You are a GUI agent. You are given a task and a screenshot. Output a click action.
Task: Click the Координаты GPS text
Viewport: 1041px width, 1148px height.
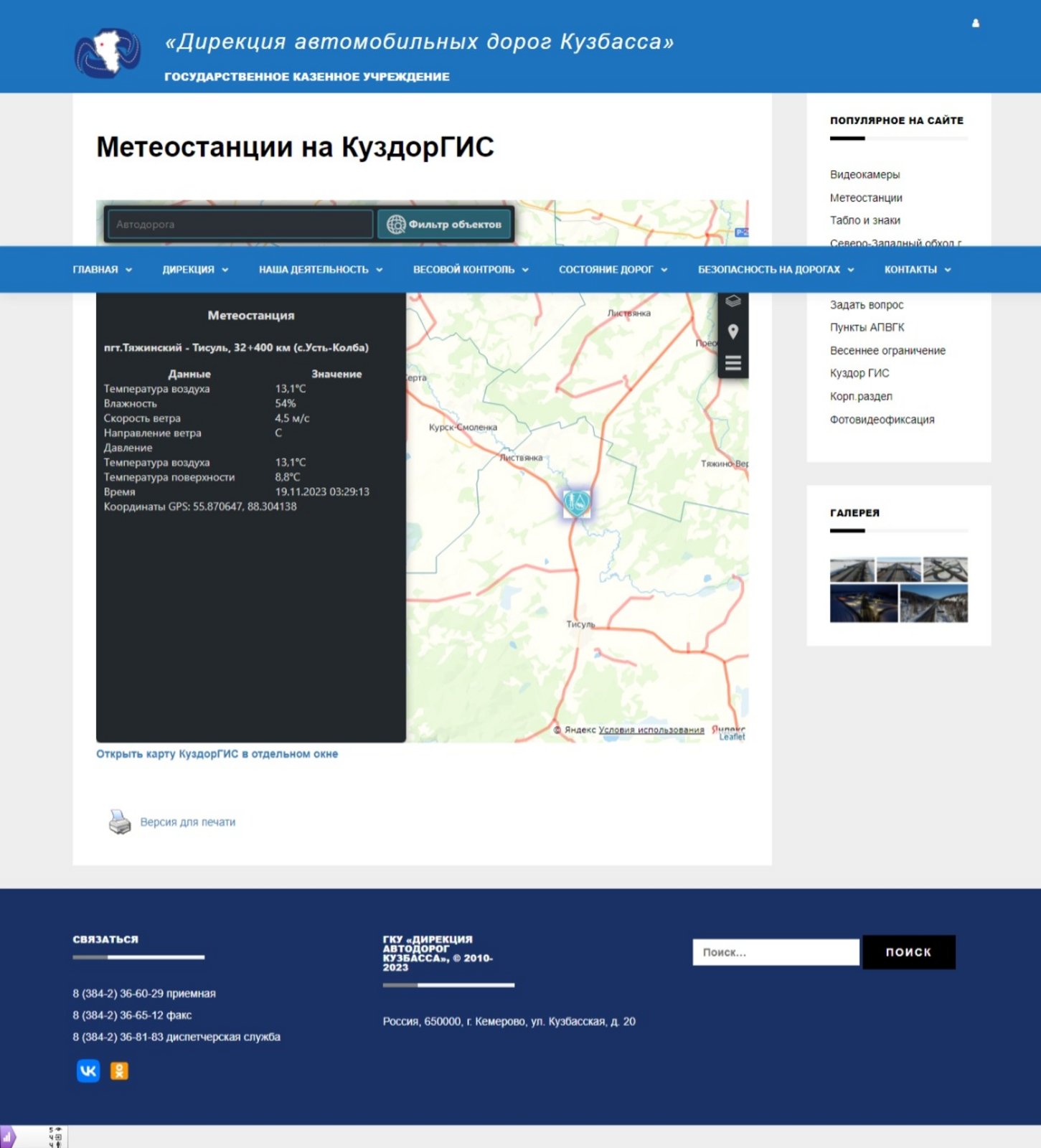(x=200, y=507)
